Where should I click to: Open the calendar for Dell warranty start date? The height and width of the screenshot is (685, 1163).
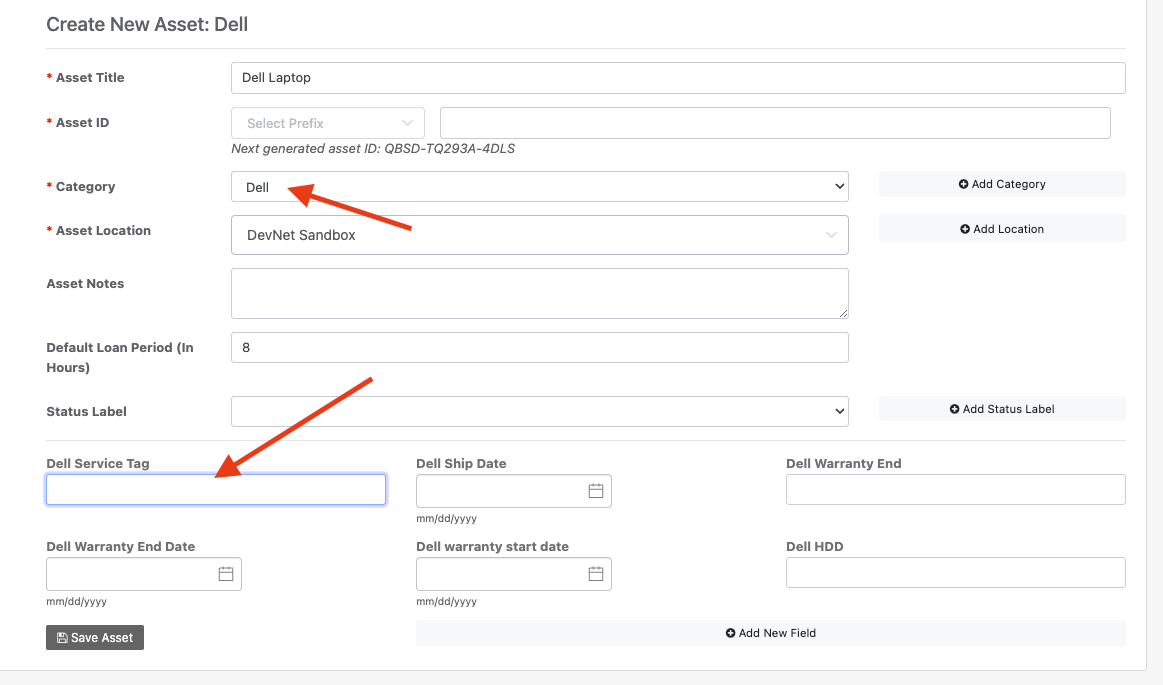pyautogui.click(x=595, y=574)
